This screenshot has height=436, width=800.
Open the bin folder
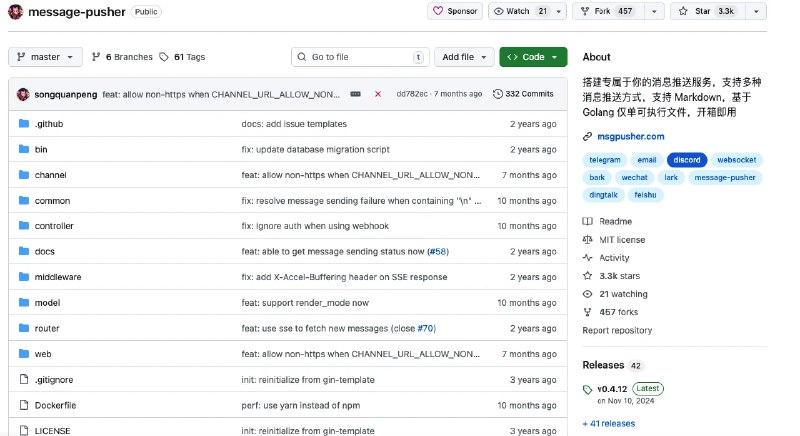pyautogui.click(x=41, y=149)
